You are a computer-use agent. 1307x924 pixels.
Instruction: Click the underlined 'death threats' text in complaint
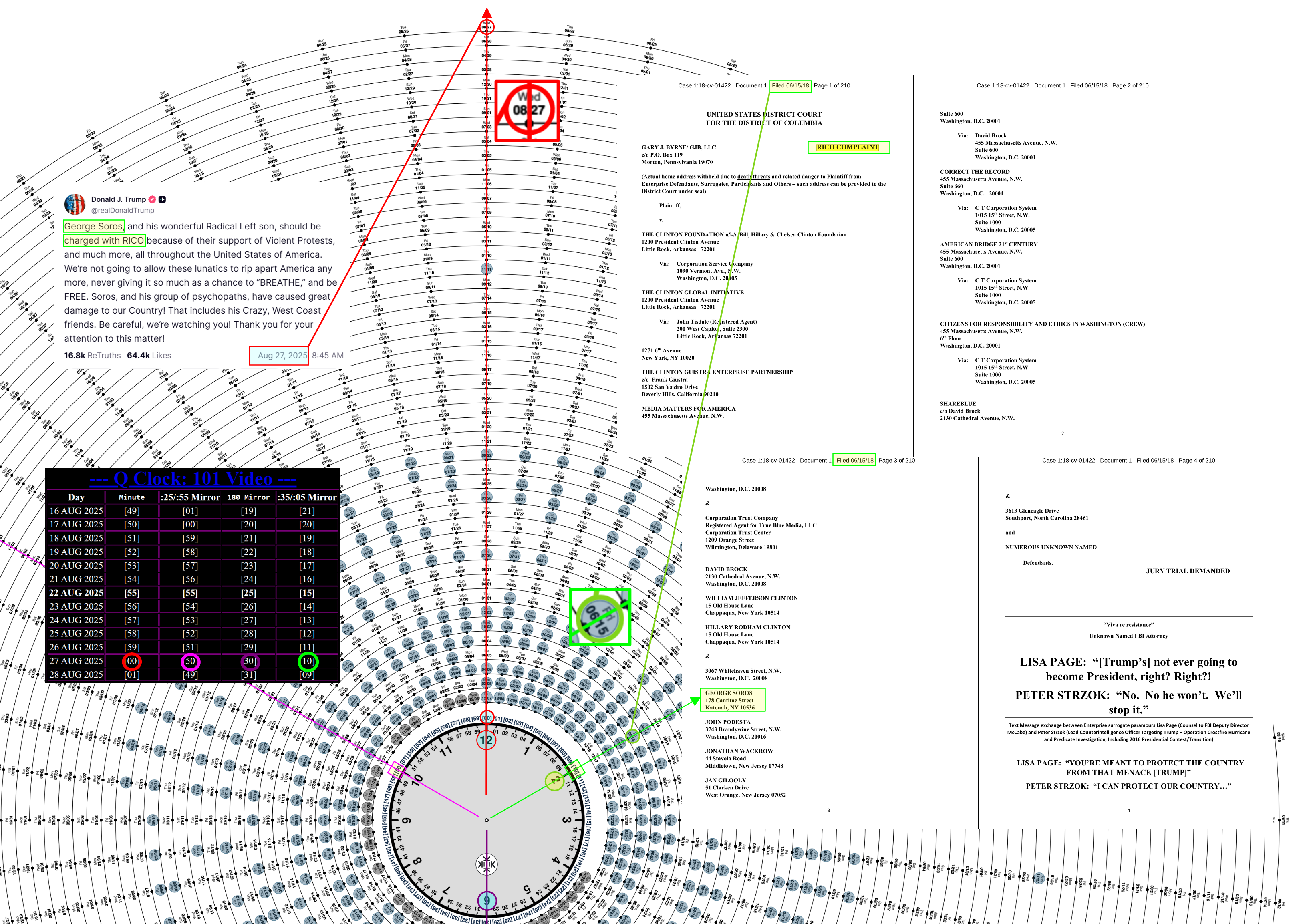click(x=753, y=177)
